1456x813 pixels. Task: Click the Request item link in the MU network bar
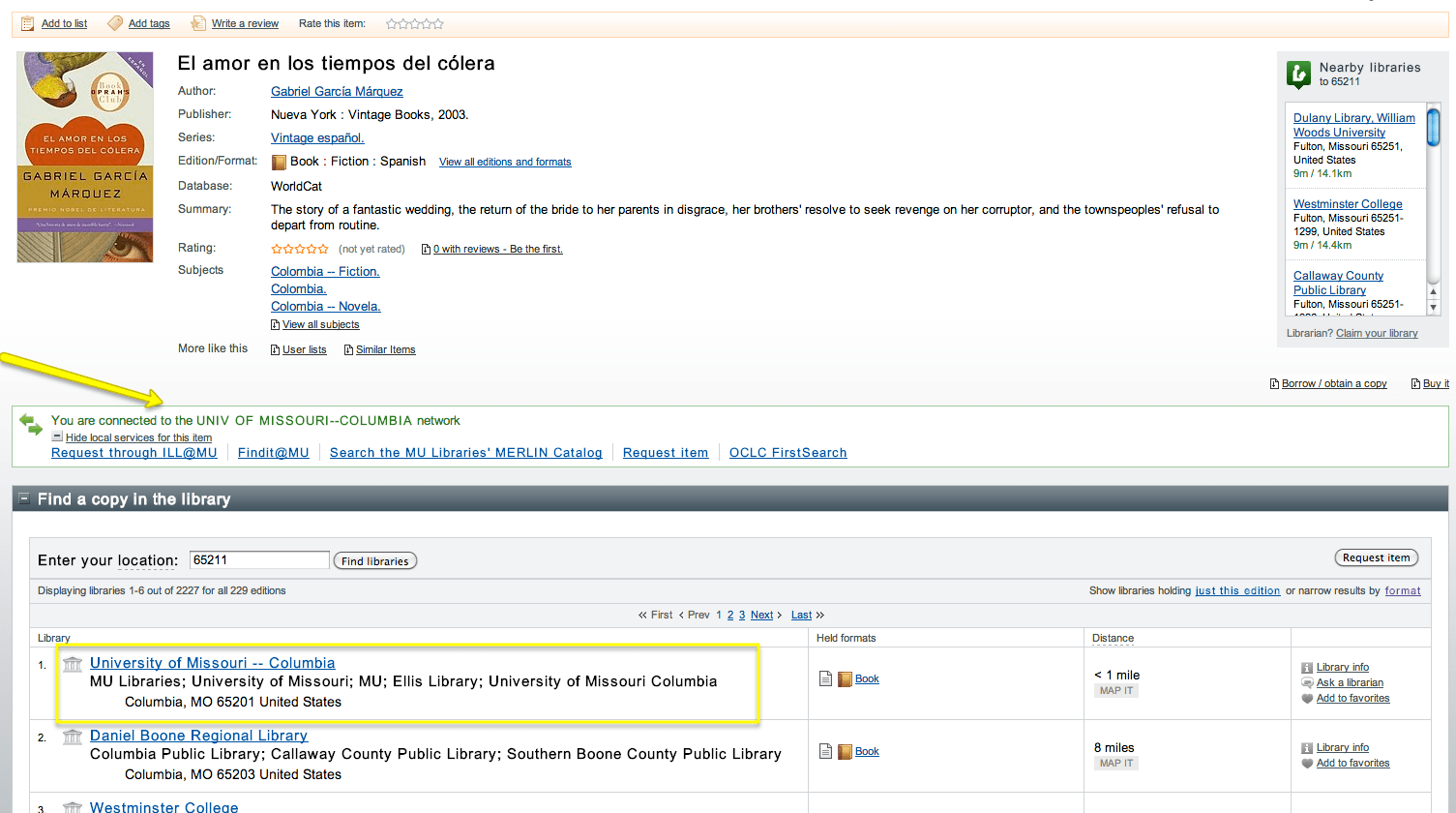tap(666, 453)
